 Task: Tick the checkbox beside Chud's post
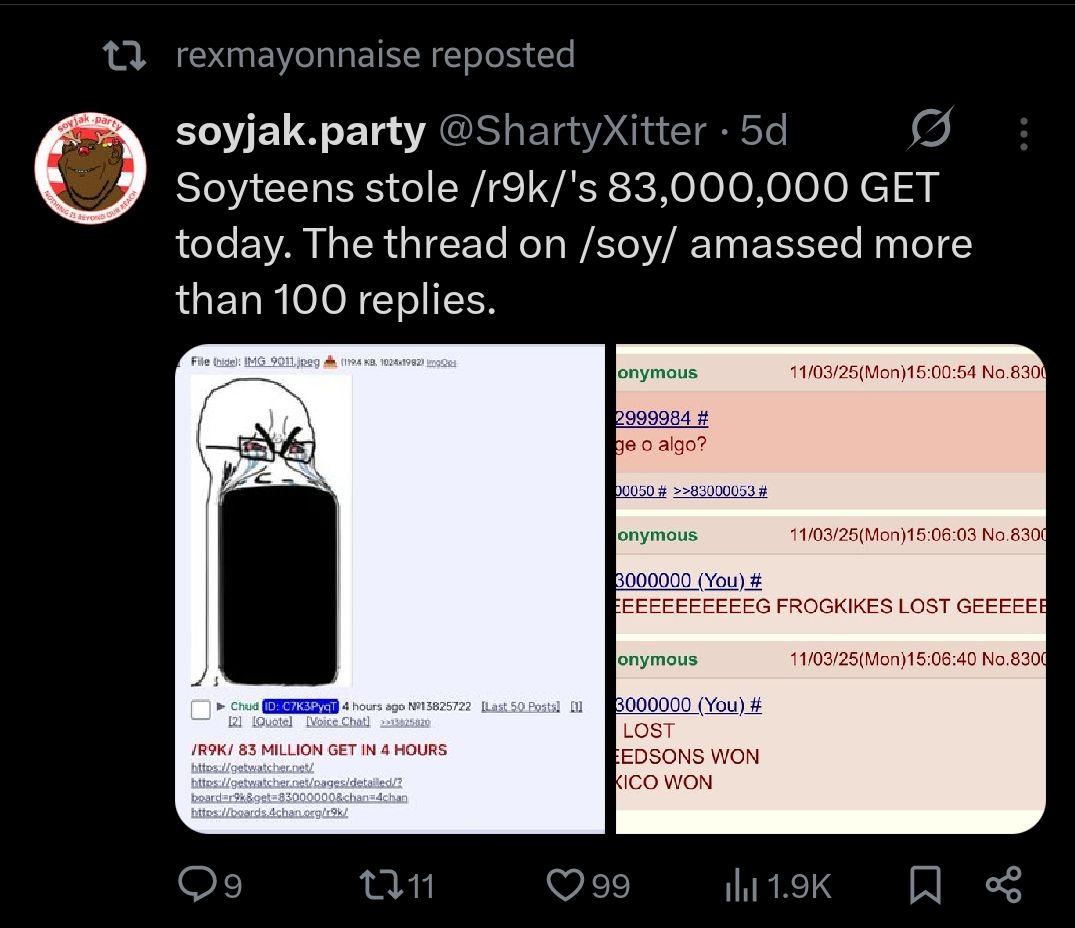pyautogui.click(x=201, y=709)
